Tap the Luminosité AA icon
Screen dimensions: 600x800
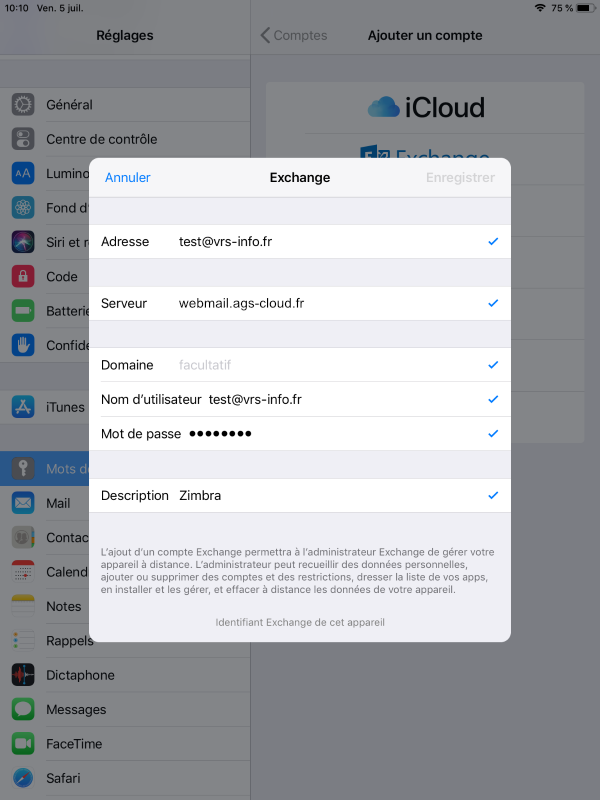[23, 173]
